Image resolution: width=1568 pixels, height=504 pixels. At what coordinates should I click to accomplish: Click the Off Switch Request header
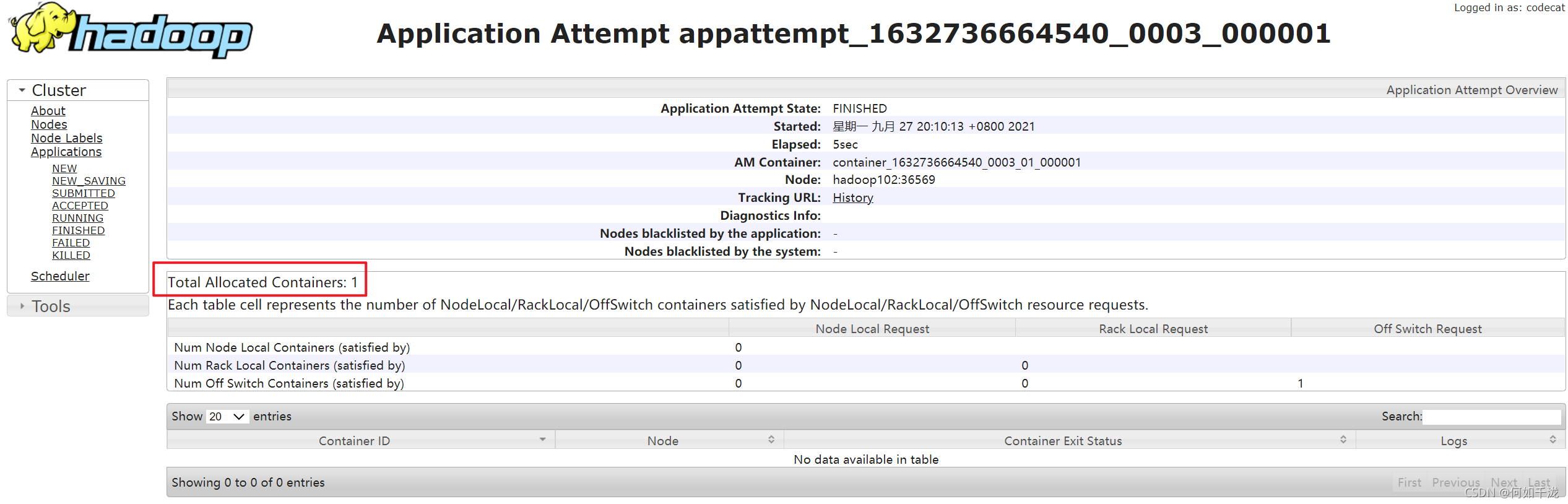coord(1427,329)
